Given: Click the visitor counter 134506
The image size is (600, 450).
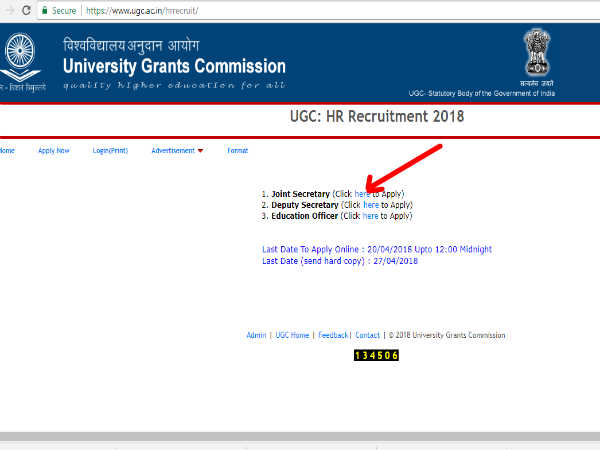Looking at the screenshot, I should pyautogui.click(x=376, y=355).
